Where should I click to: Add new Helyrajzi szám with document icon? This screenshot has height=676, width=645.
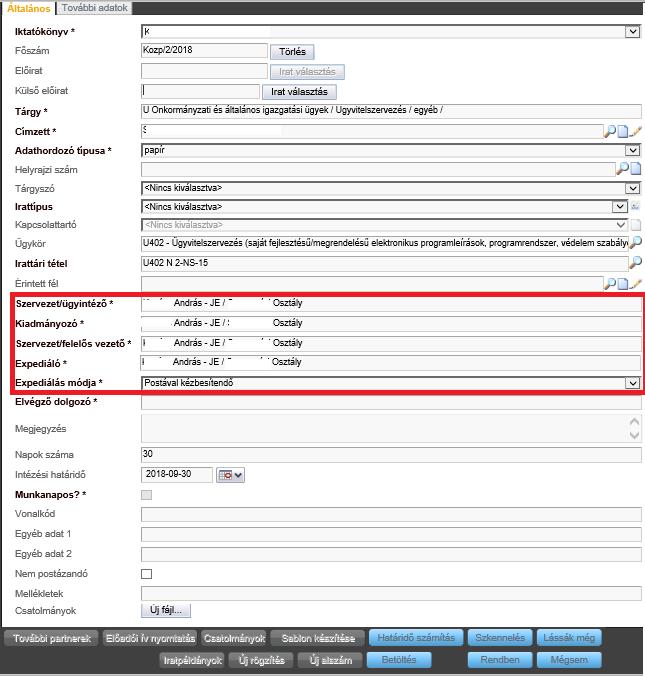coord(636,169)
